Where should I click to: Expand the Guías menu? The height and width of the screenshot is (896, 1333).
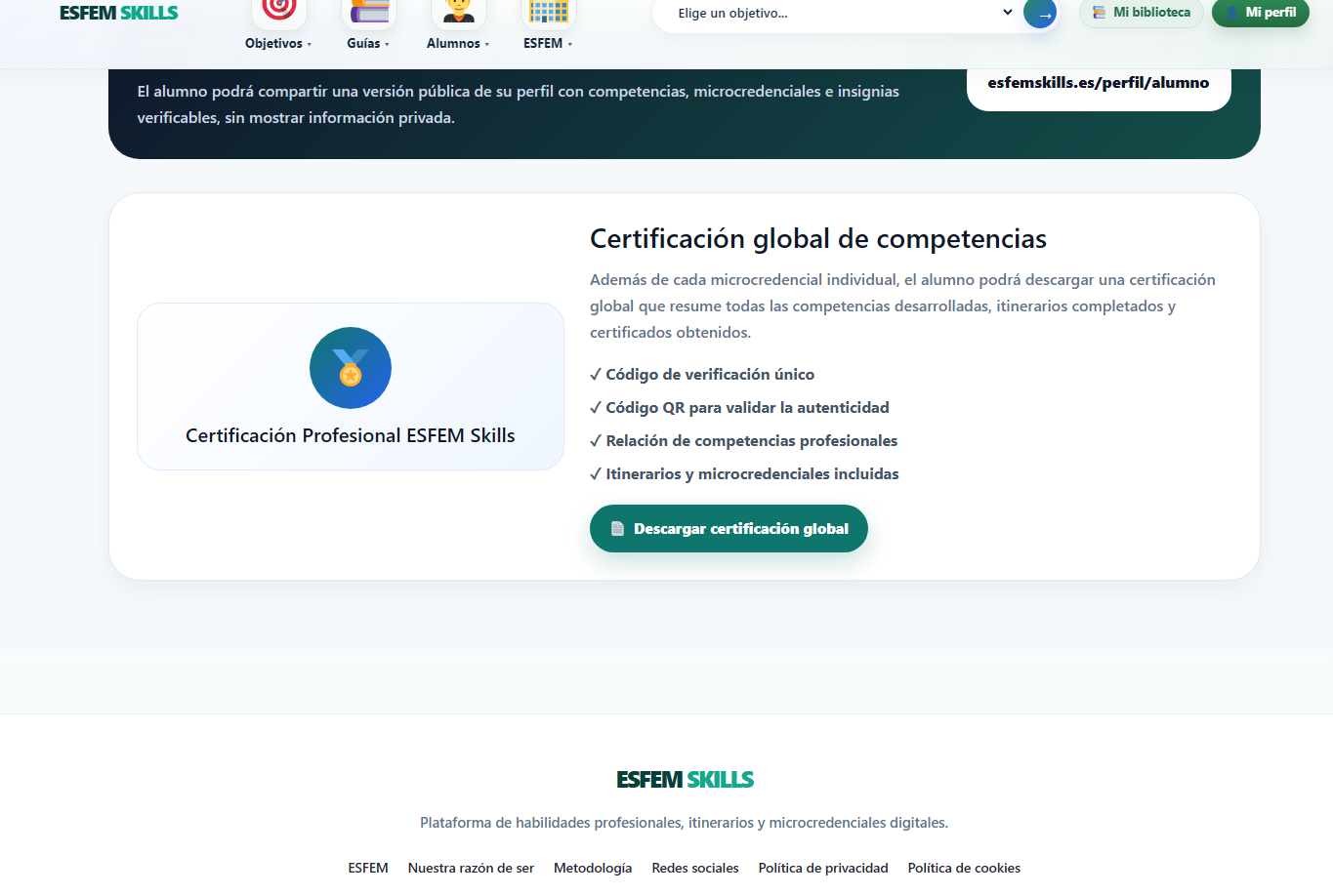[368, 44]
